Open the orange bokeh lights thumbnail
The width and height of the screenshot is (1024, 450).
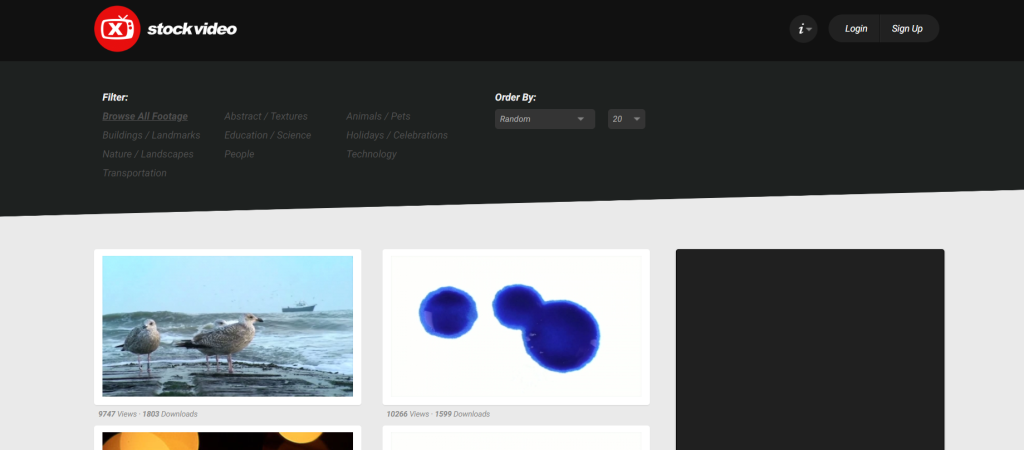pos(227,441)
